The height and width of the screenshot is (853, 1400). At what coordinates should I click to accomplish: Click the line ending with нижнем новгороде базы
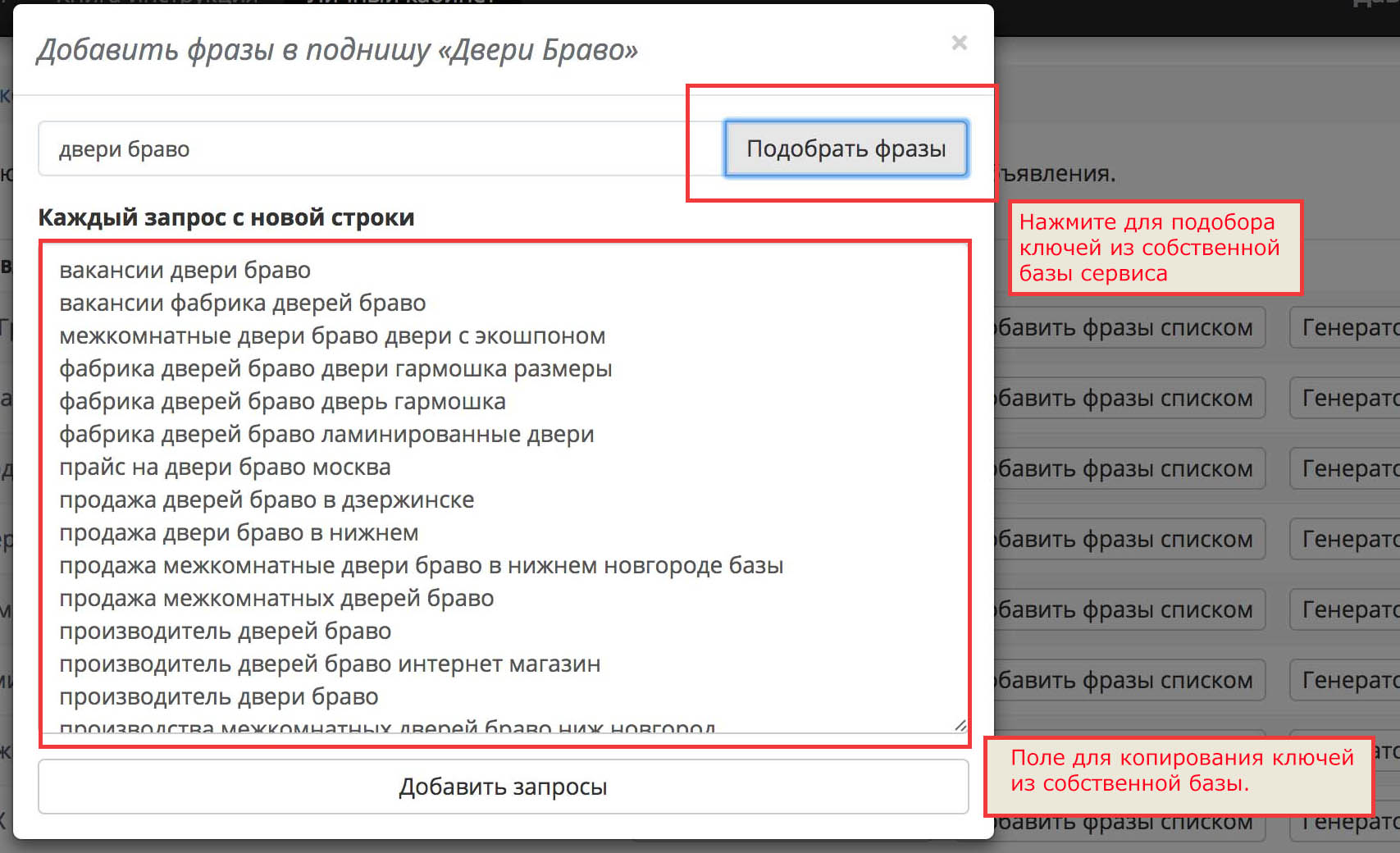[422, 565]
